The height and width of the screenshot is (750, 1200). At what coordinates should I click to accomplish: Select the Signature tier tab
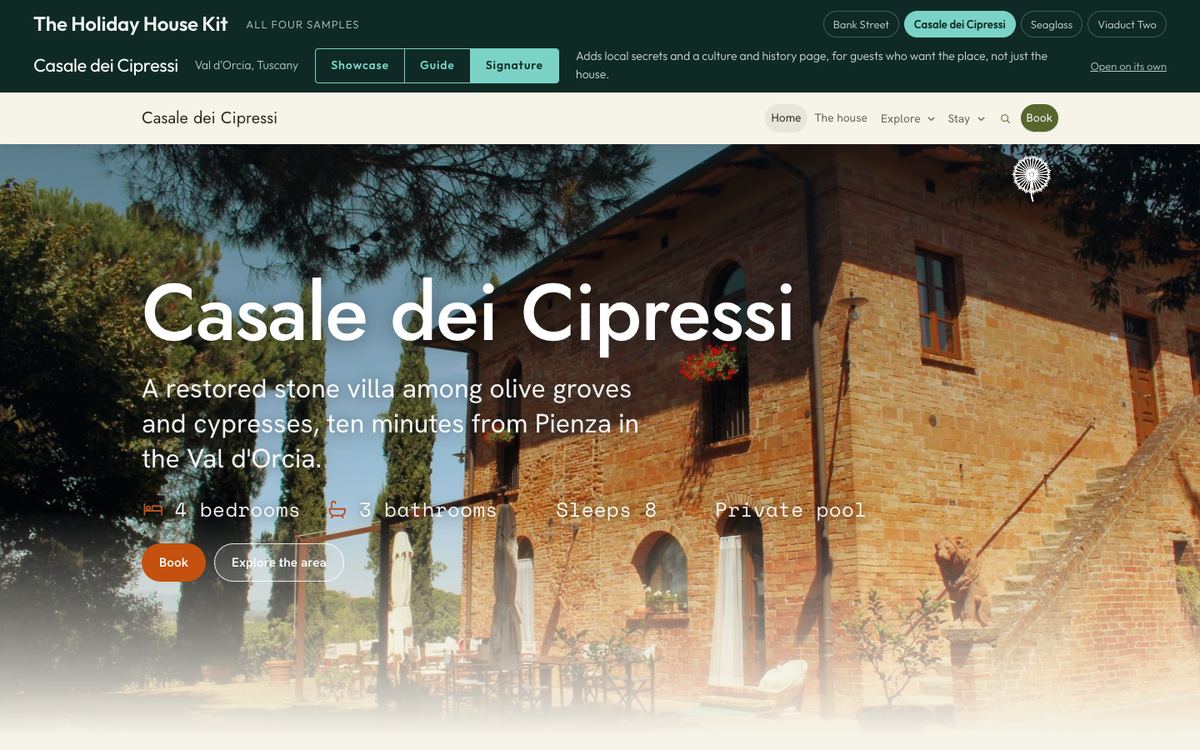pos(514,66)
